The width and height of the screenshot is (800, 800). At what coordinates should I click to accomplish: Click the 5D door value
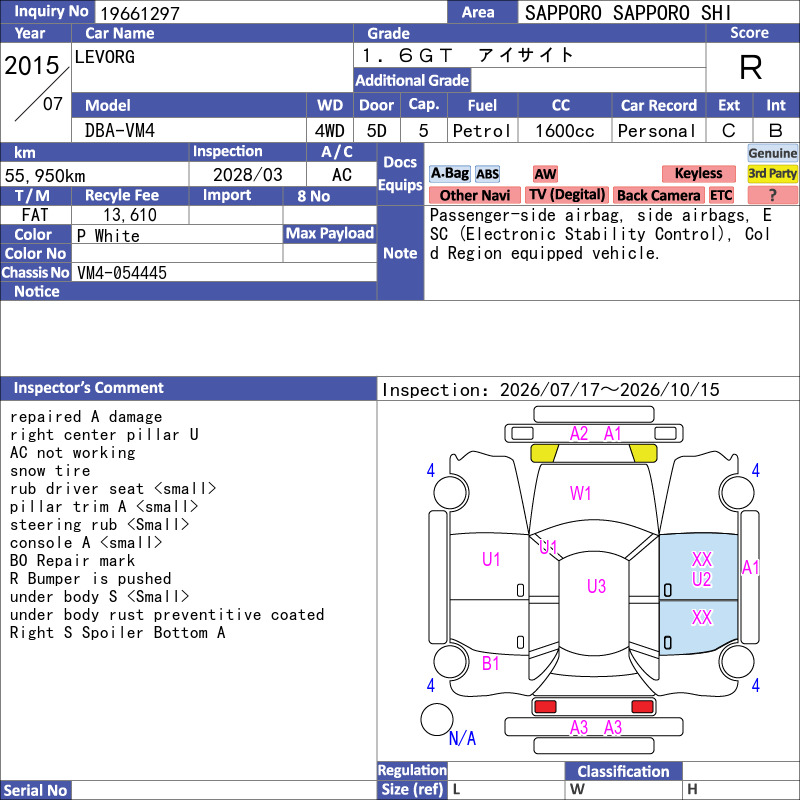pos(377,131)
